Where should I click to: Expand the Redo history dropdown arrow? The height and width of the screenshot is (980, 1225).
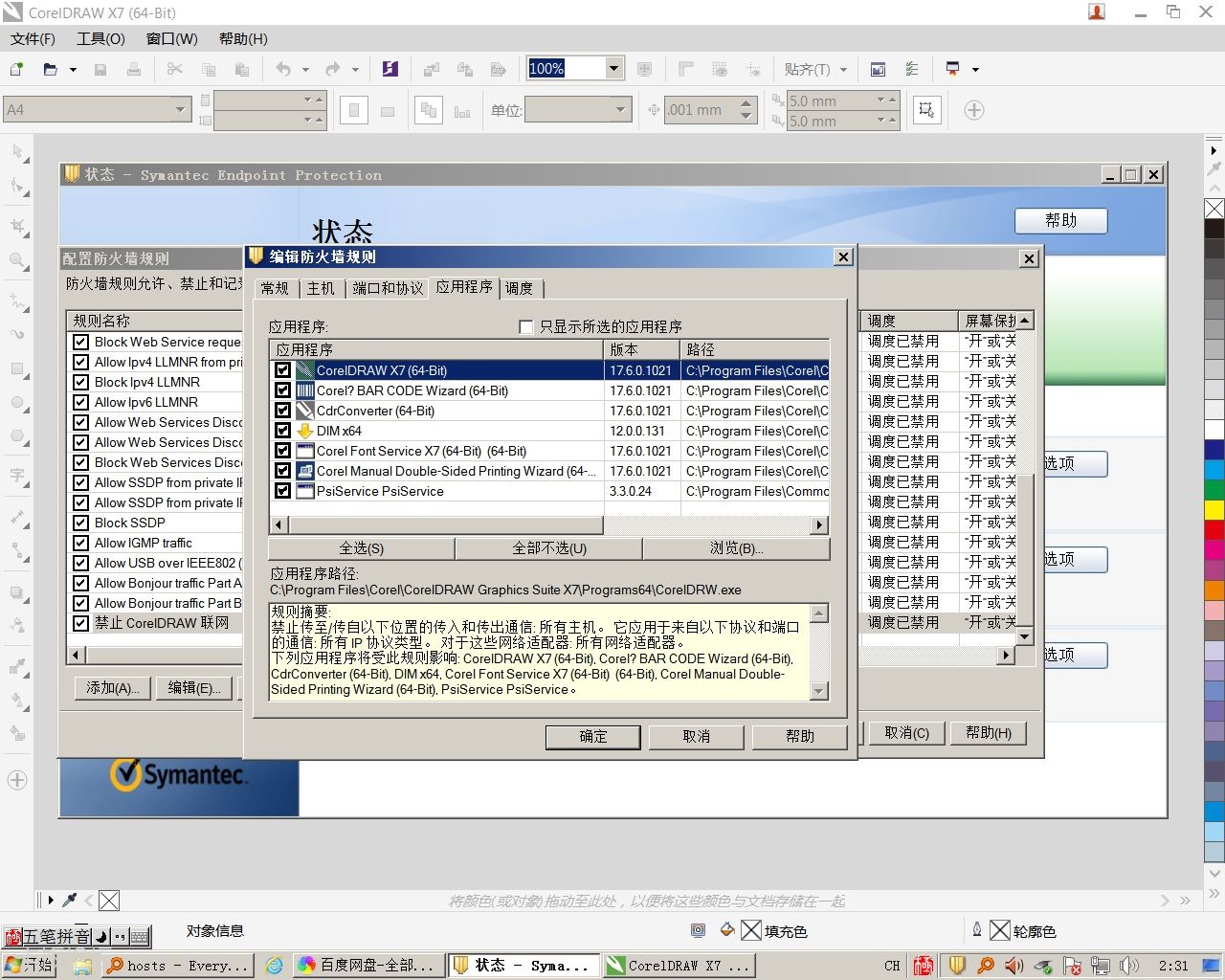(355, 69)
